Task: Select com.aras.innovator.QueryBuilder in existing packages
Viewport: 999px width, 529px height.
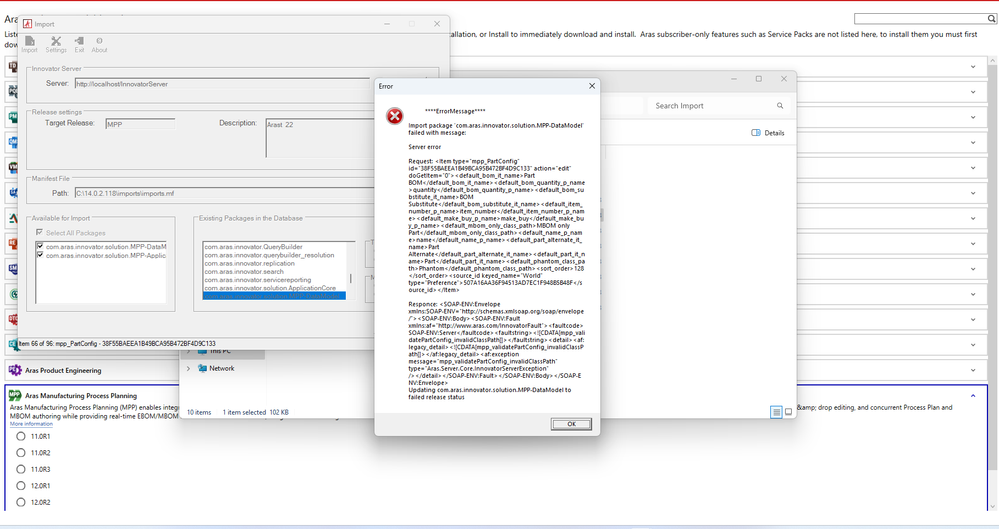Action: pyautogui.click(x=252, y=246)
